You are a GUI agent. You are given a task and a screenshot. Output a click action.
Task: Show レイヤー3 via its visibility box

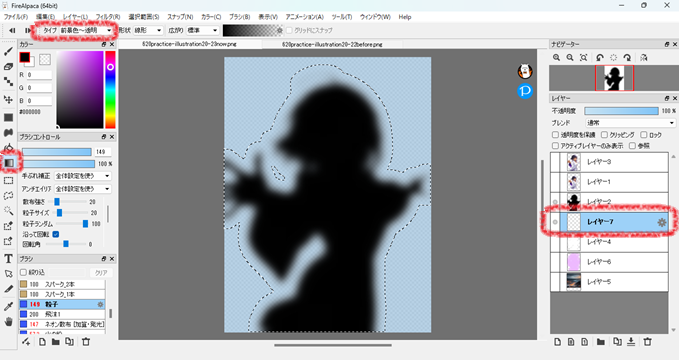555,162
